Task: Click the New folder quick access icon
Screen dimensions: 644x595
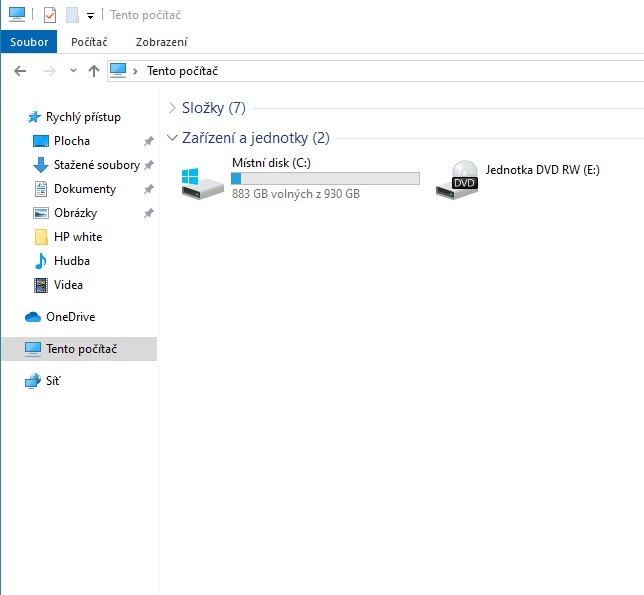Action: click(72, 15)
